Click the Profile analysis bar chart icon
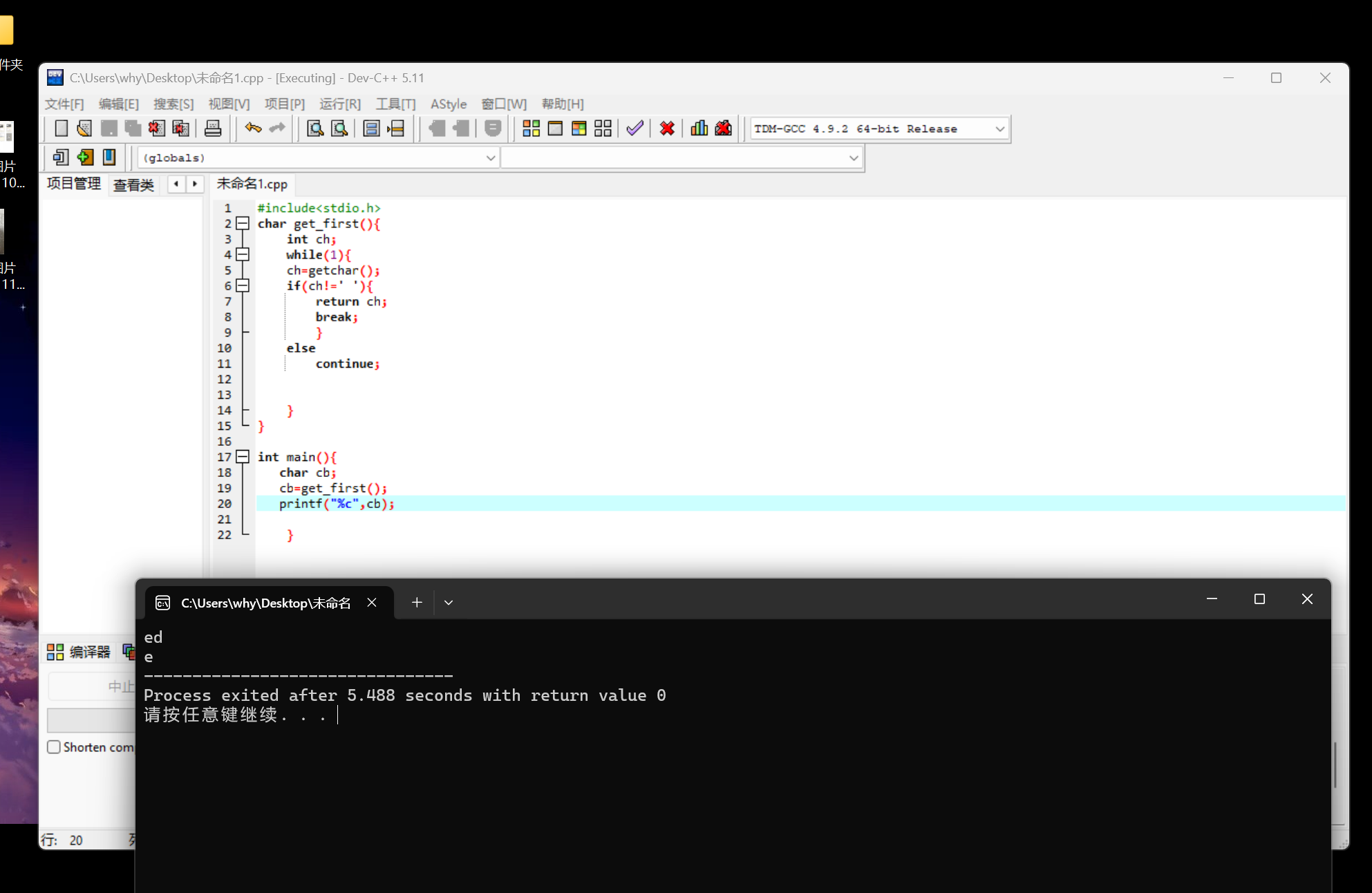The width and height of the screenshot is (1372, 893). (699, 129)
